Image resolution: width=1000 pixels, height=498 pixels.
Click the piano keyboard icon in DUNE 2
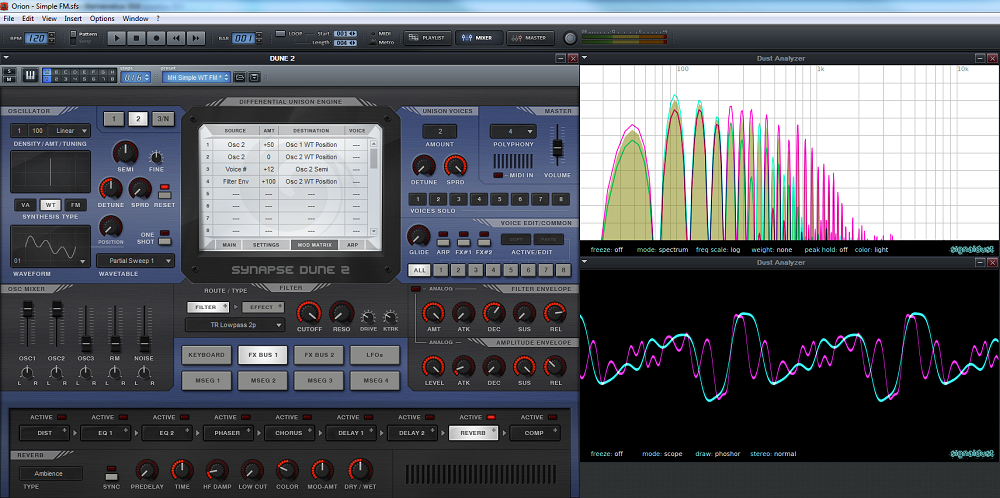point(31,76)
